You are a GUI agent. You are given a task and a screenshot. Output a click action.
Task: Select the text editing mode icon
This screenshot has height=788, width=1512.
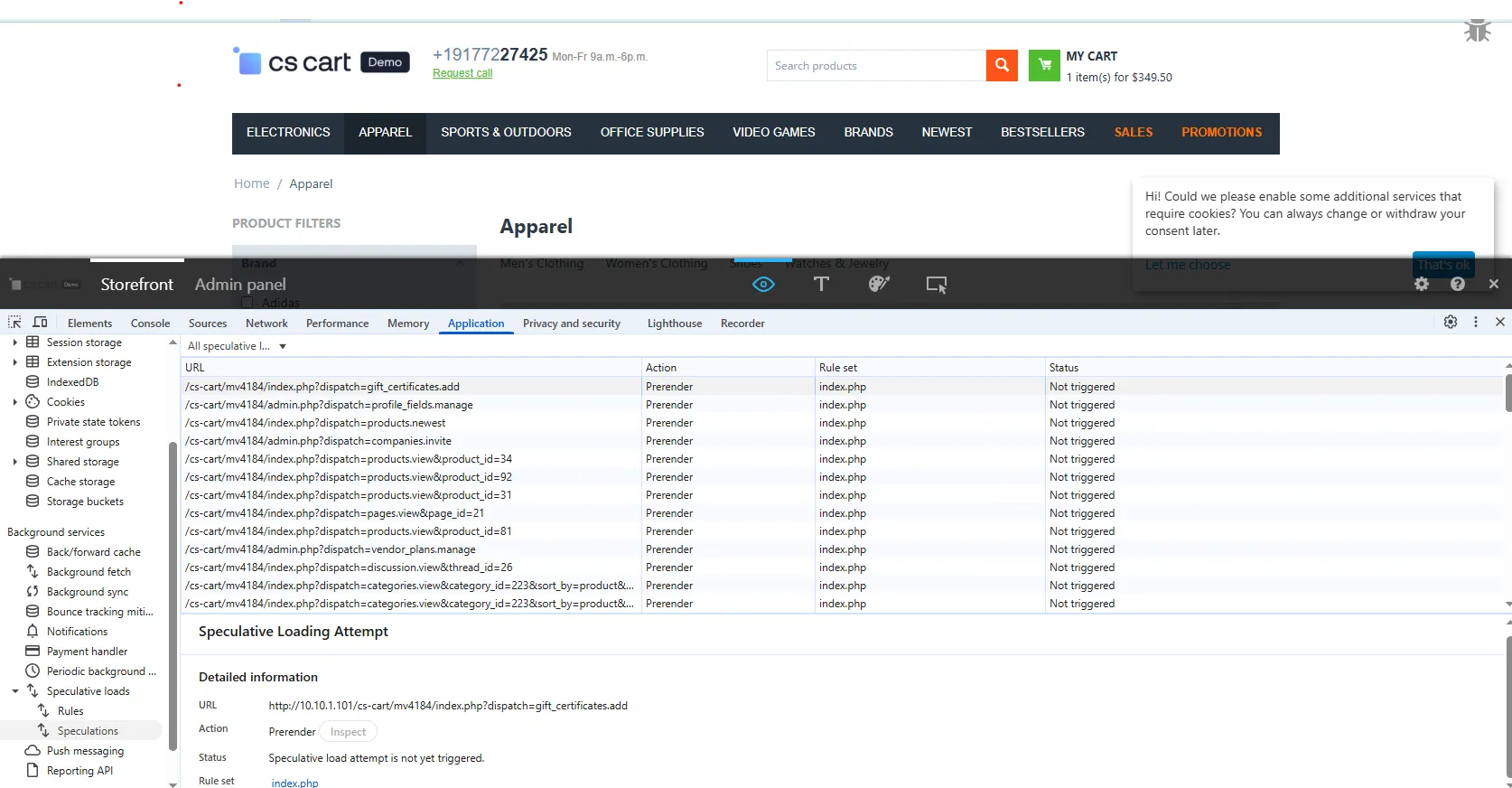[x=821, y=285]
